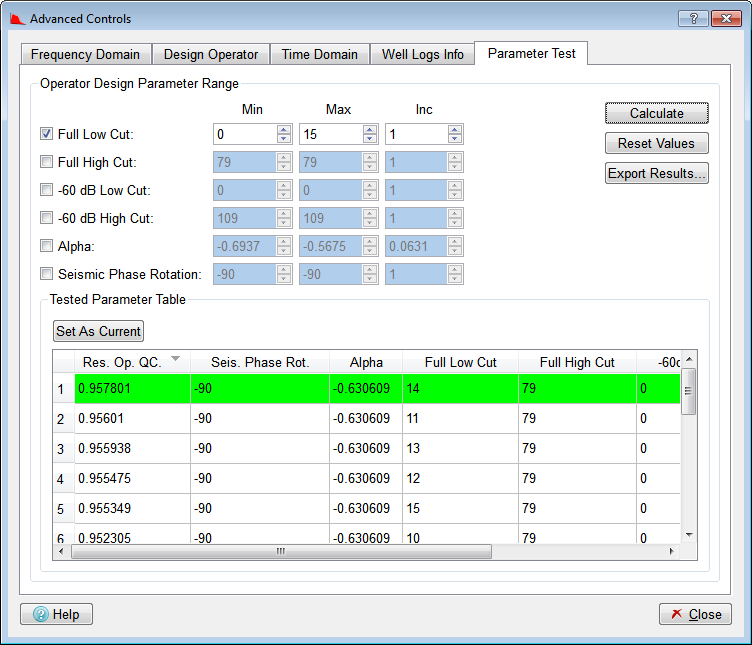Click the title bar question mark help button

point(693,18)
